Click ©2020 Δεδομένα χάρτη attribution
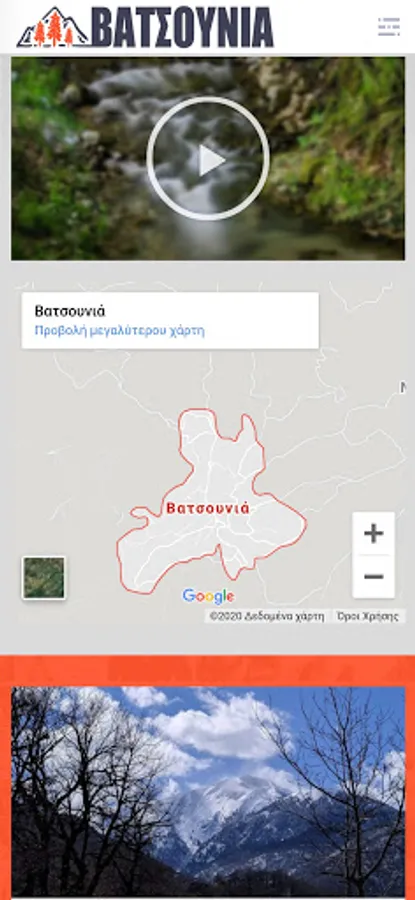 pos(267,616)
